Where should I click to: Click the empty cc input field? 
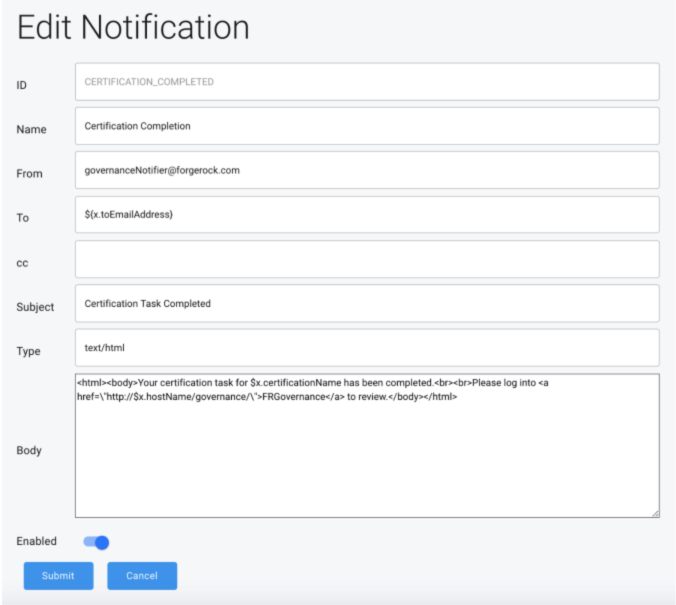pyautogui.click(x=366, y=259)
